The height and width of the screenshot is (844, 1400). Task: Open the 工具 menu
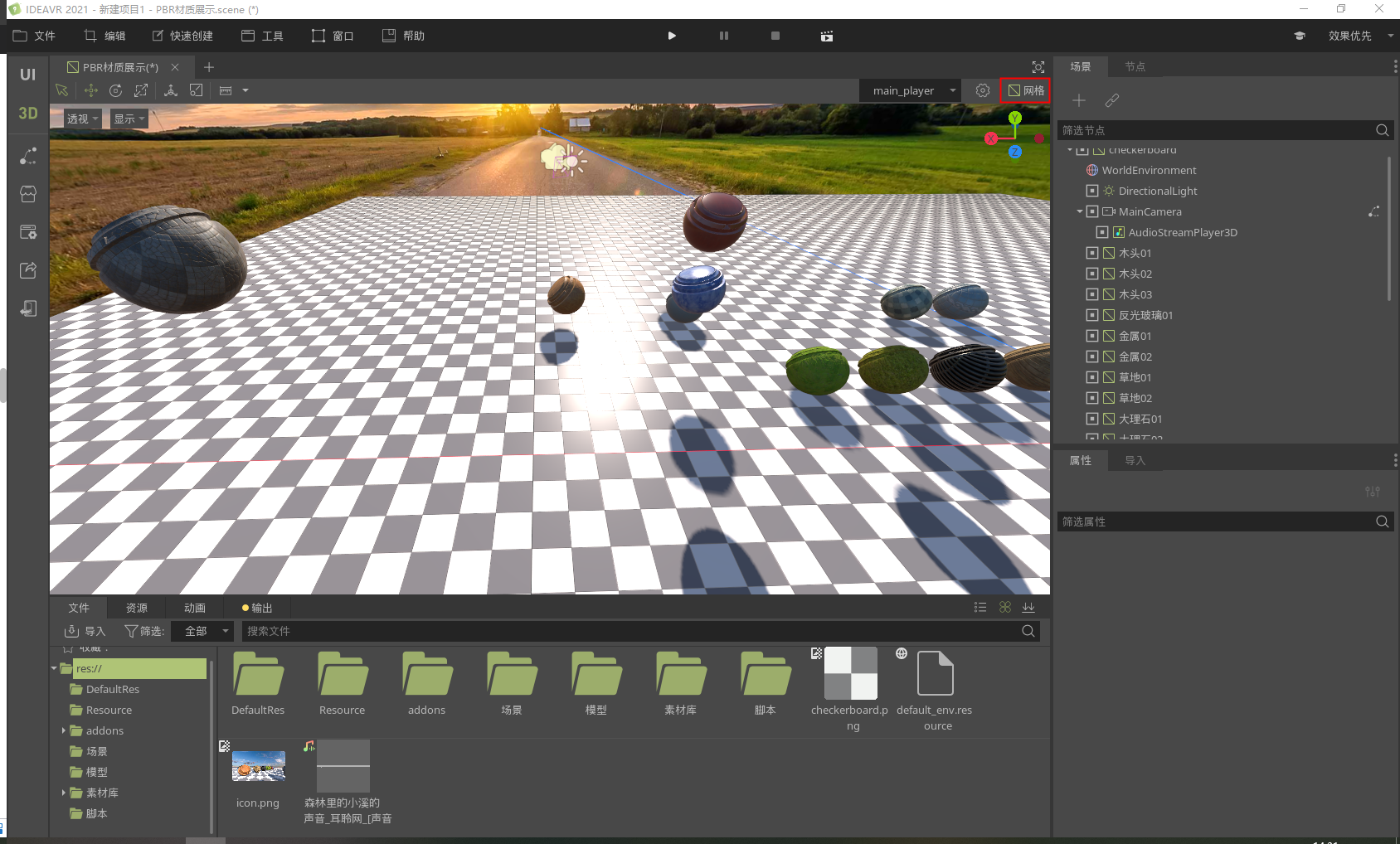[x=262, y=36]
